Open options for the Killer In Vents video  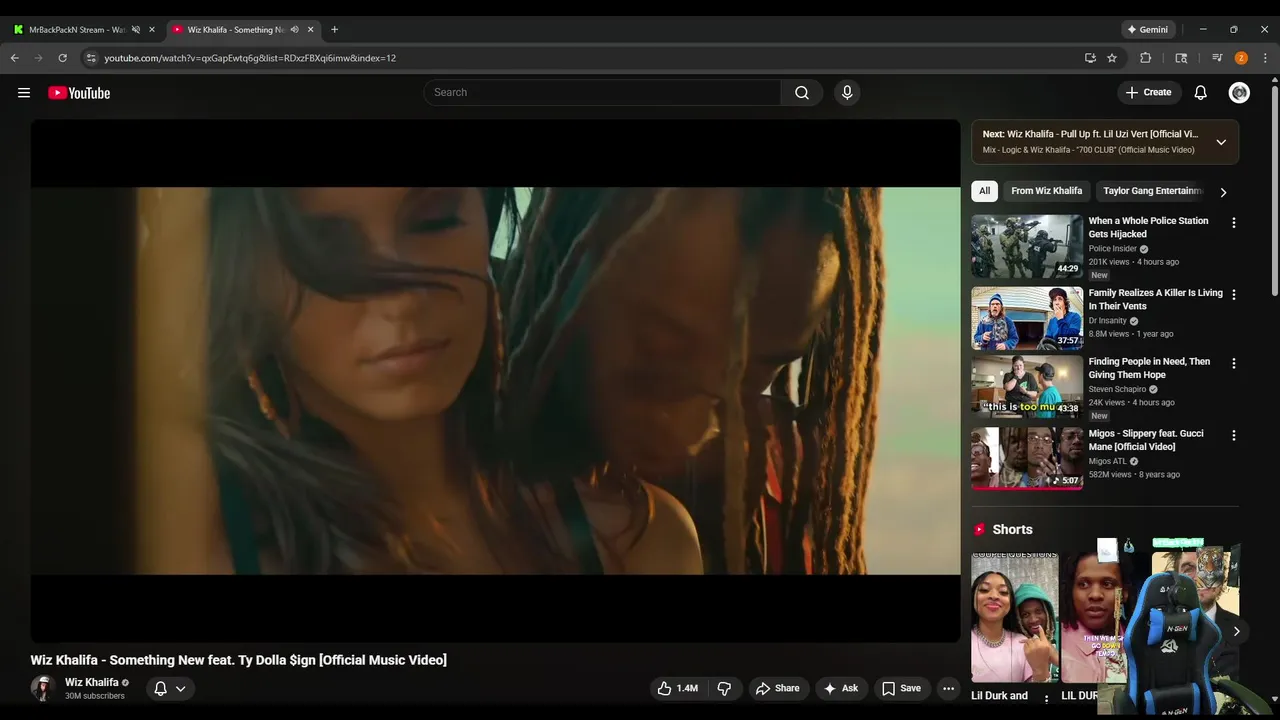click(1233, 295)
